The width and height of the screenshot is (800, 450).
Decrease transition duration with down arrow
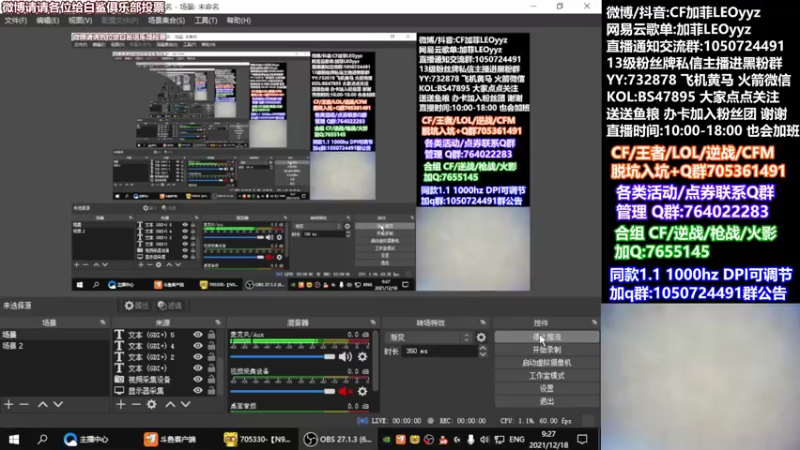coord(483,354)
